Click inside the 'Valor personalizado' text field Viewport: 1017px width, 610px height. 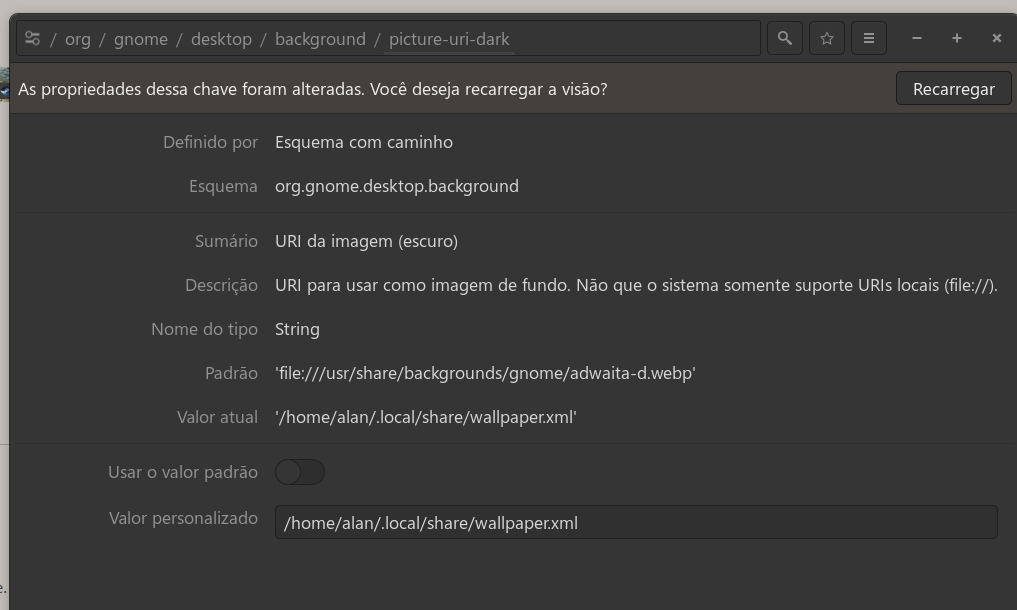[x=636, y=521]
